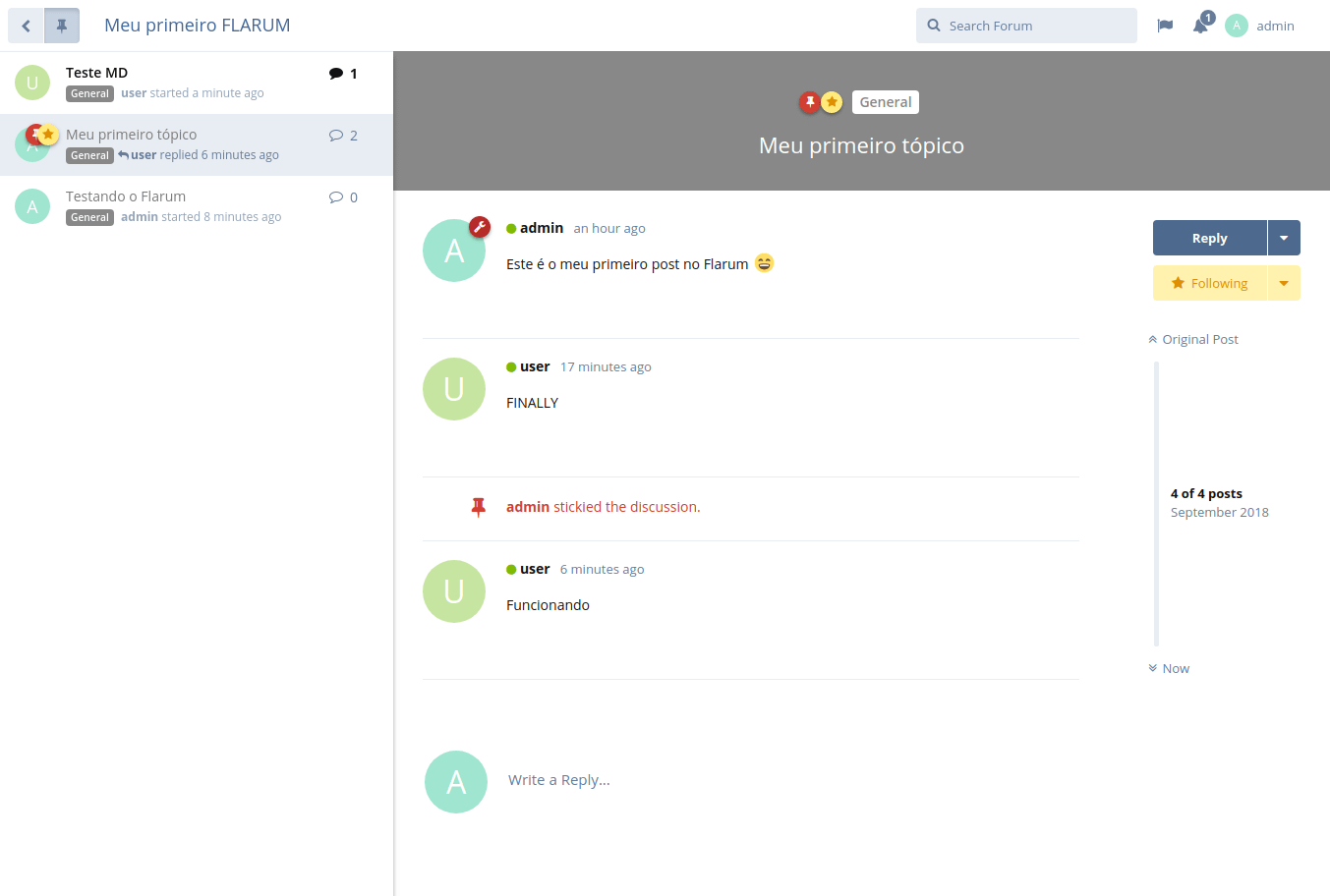
Task: Click the General tag under Meu primeiro tópico sidebar
Action: pos(89,155)
